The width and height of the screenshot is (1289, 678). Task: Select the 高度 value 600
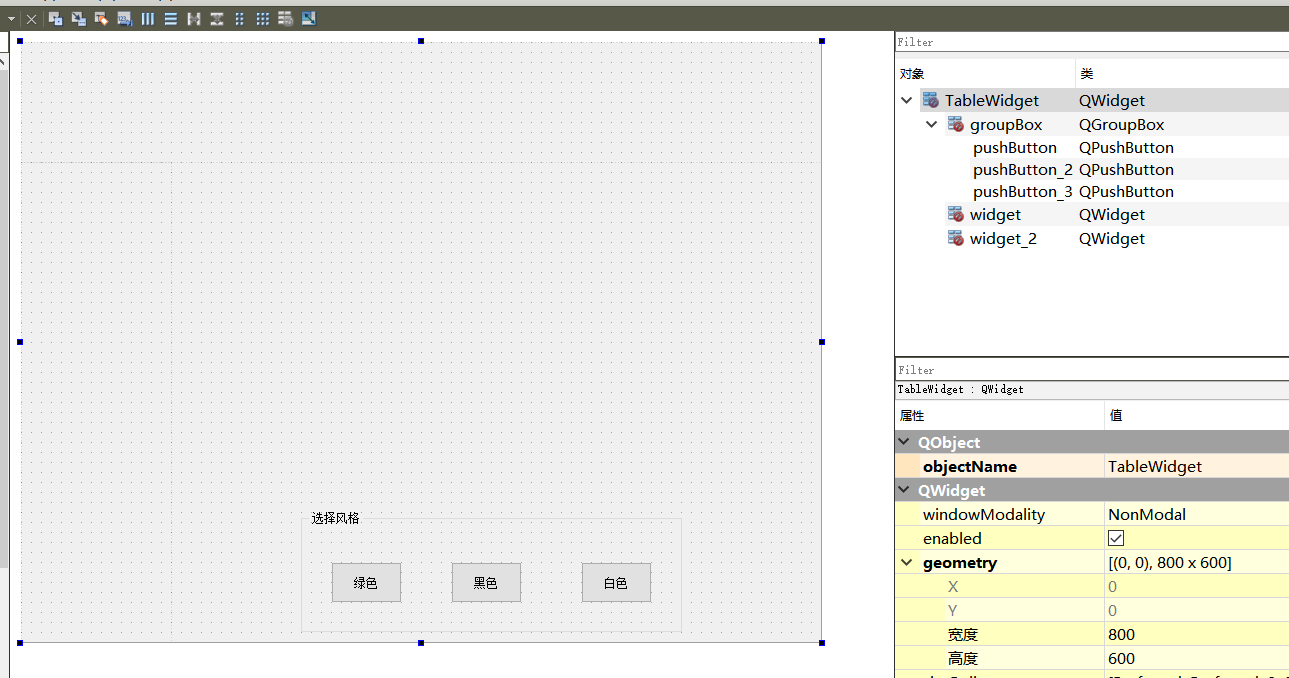pos(1196,658)
